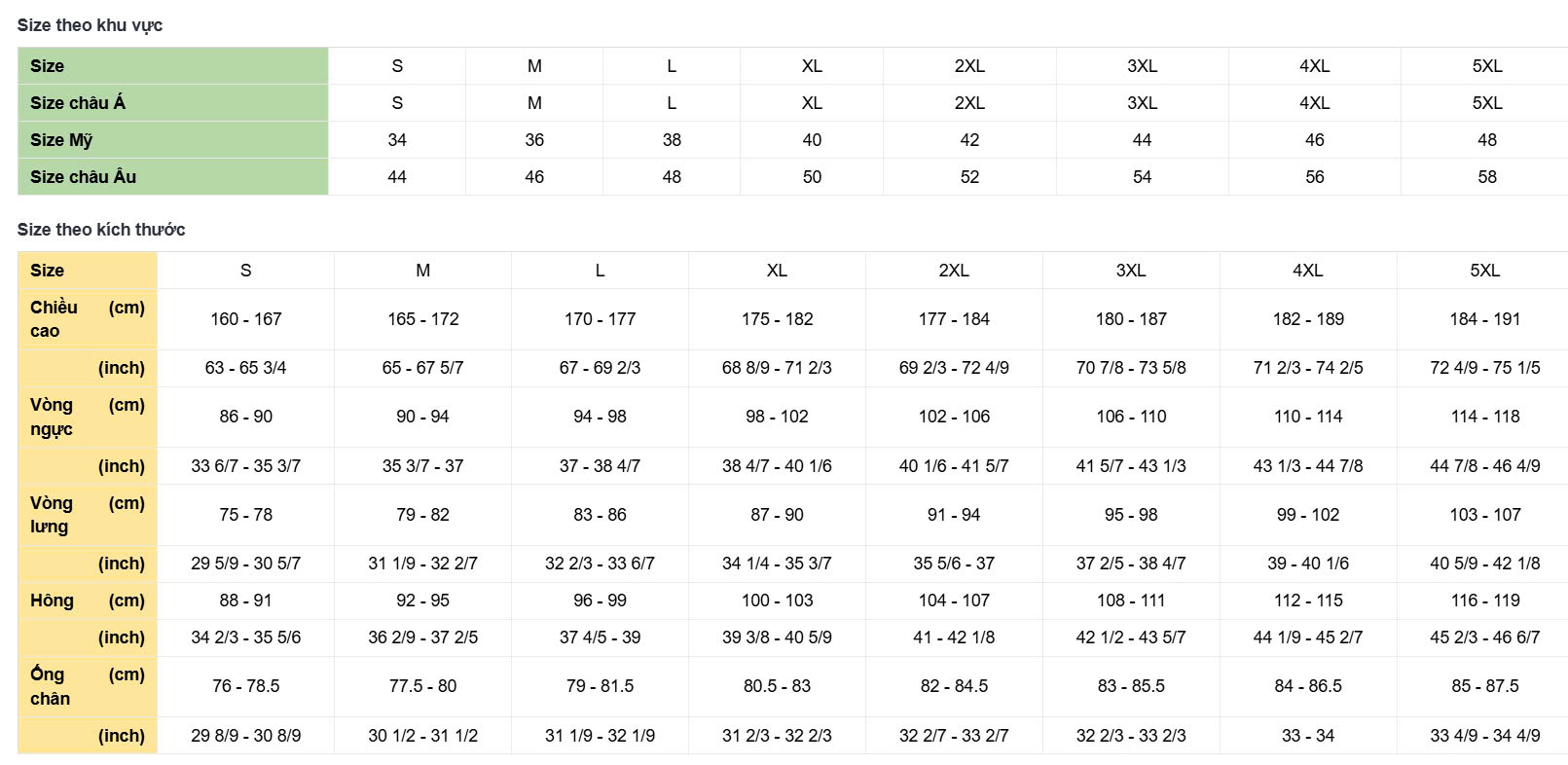The height and width of the screenshot is (765, 1568).
Task: Click the 'Size theo khu vực' heading
Action: pos(90,25)
